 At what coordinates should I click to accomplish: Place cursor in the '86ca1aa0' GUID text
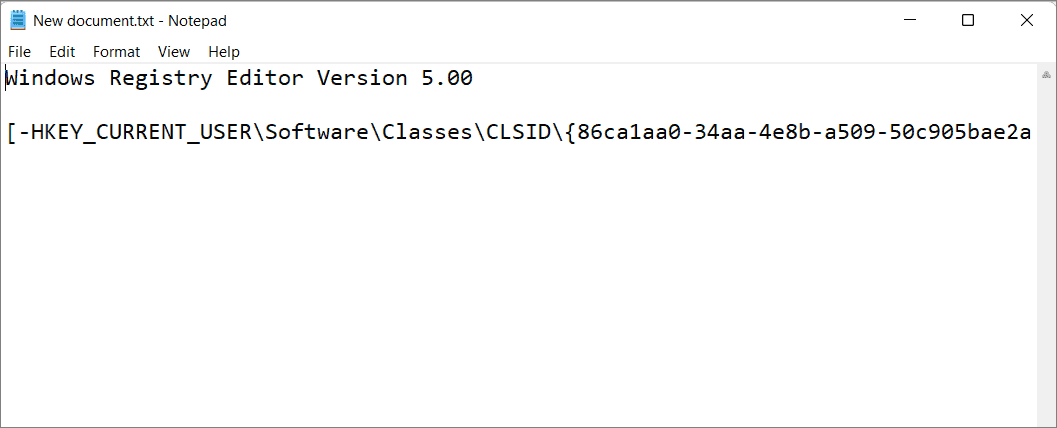point(629,133)
